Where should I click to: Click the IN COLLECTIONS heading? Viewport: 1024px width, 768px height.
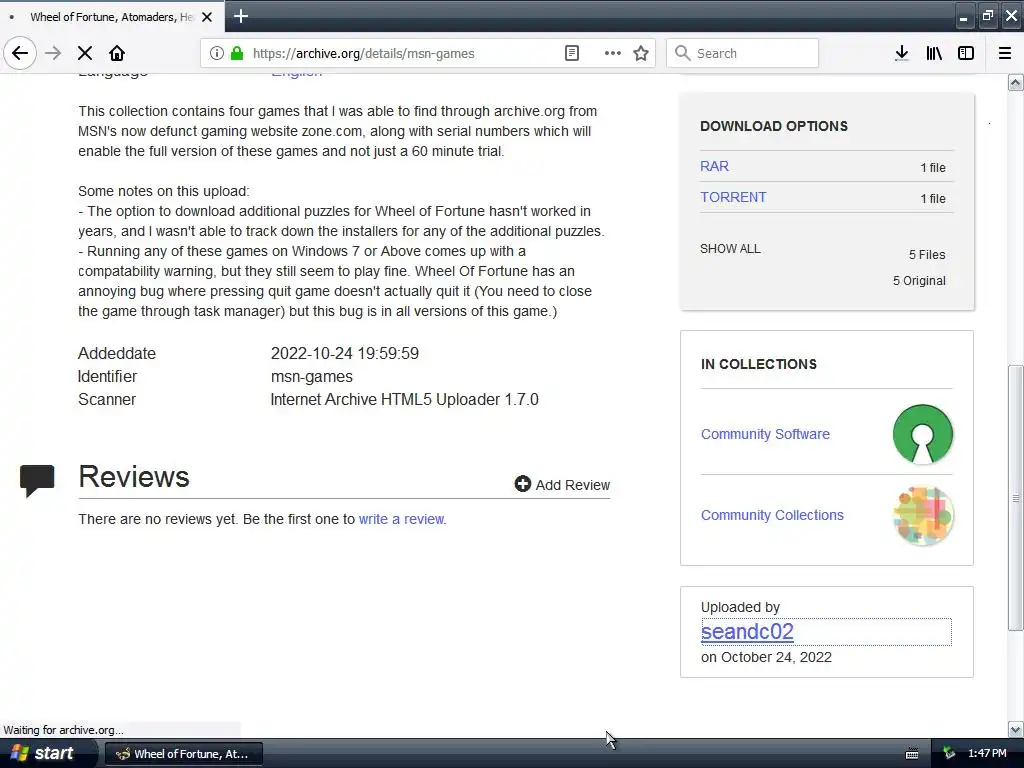pos(759,364)
